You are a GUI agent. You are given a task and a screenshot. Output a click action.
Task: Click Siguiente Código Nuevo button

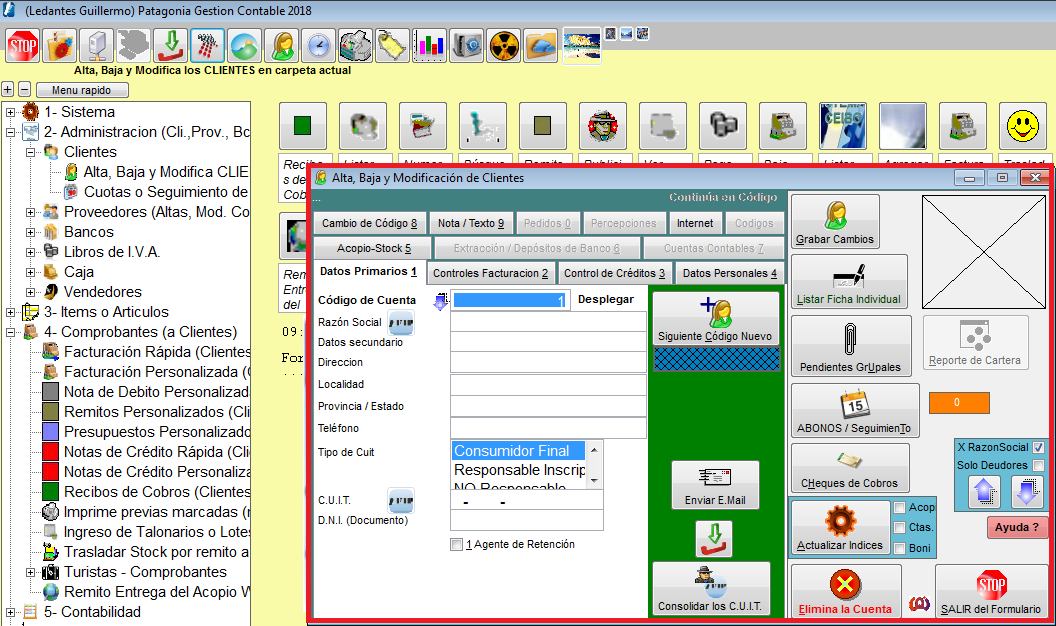[x=715, y=319]
